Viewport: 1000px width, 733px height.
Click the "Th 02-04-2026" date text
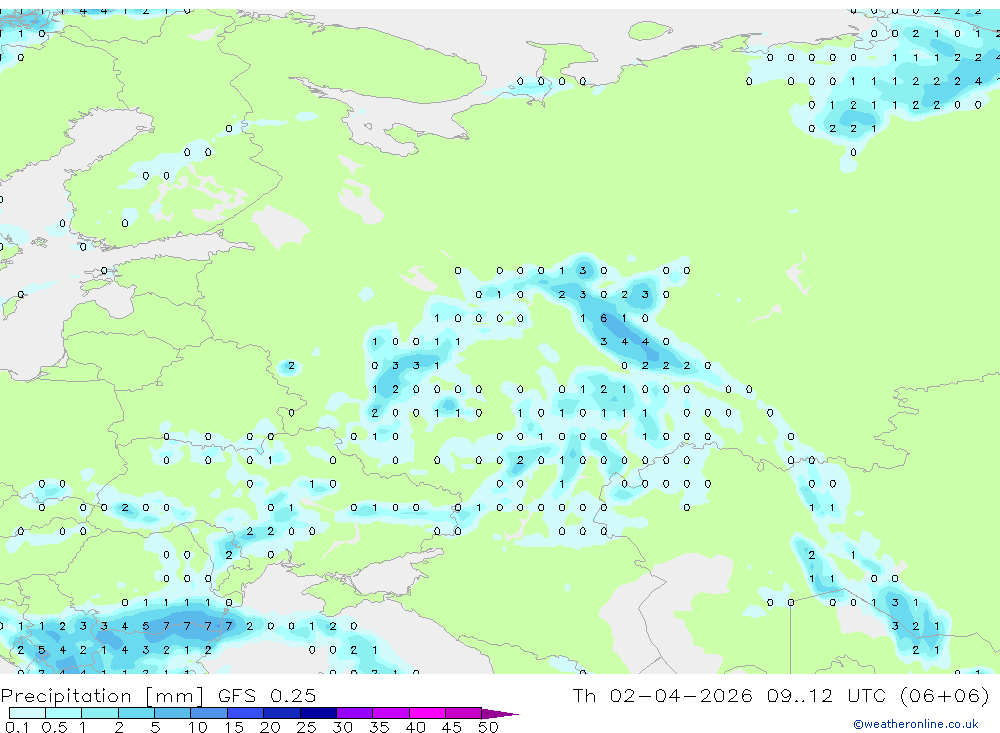(663, 695)
